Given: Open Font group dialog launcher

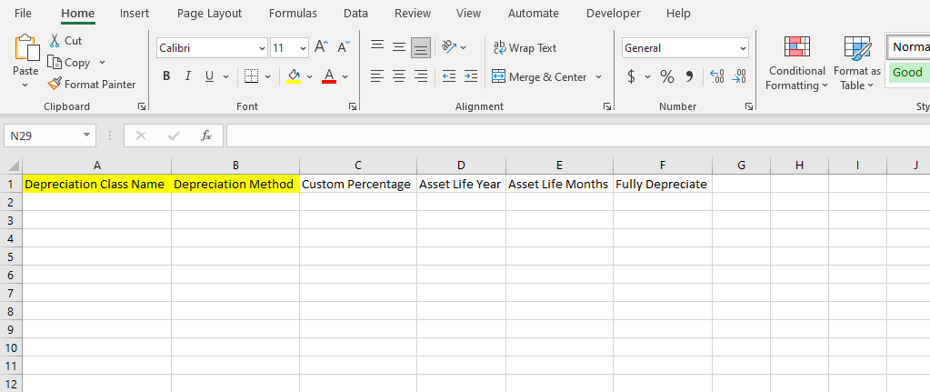Looking at the screenshot, I should click(353, 107).
